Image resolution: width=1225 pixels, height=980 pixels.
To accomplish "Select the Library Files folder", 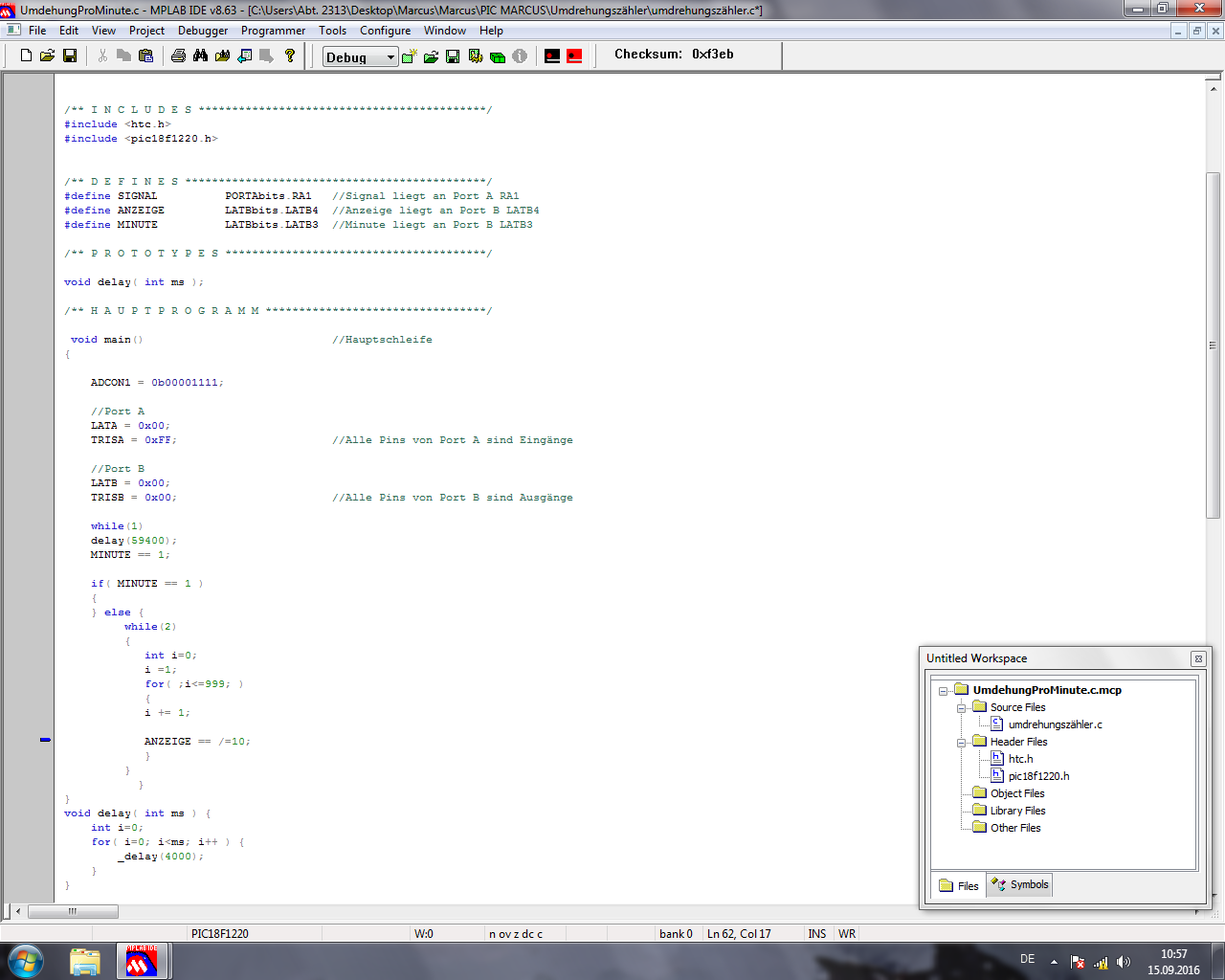I will click(x=1017, y=811).
